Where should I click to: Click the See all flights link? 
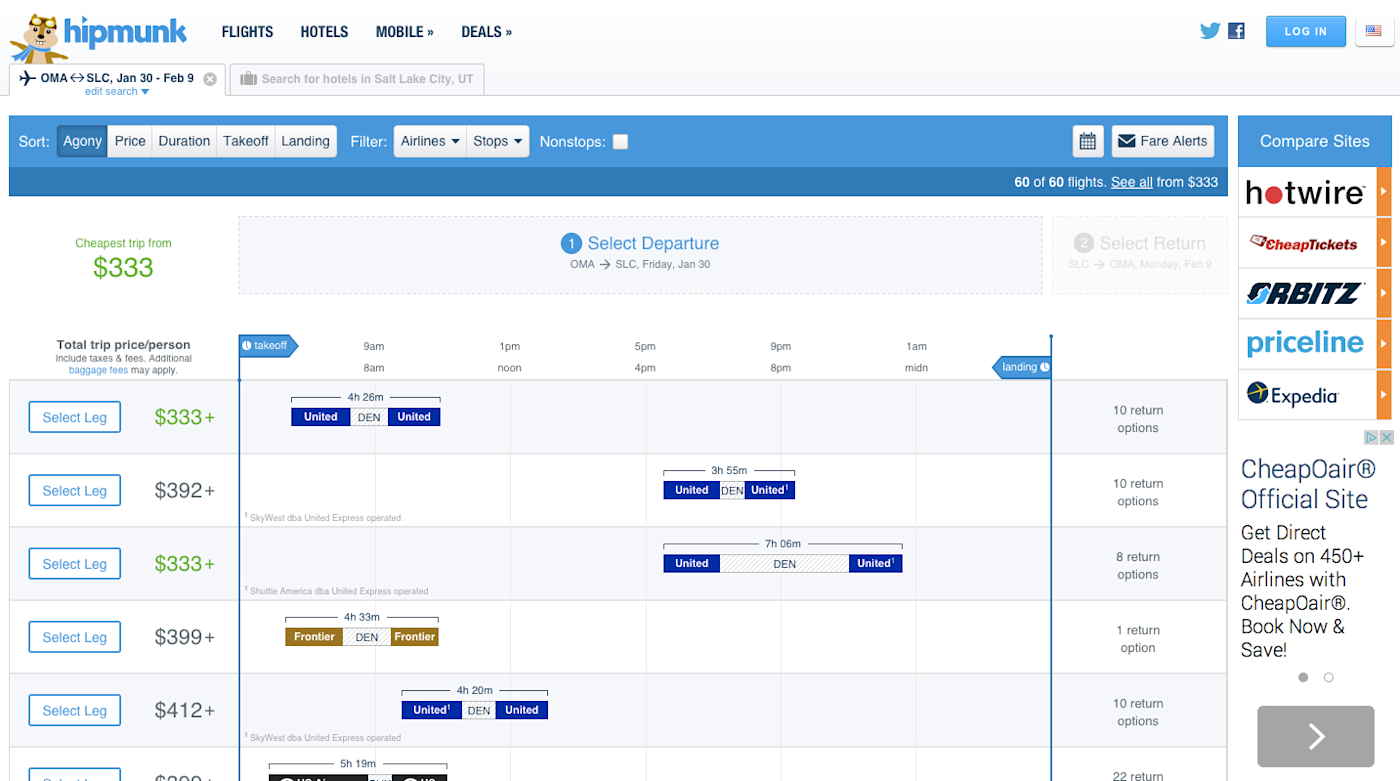[x=1132, y=182]
